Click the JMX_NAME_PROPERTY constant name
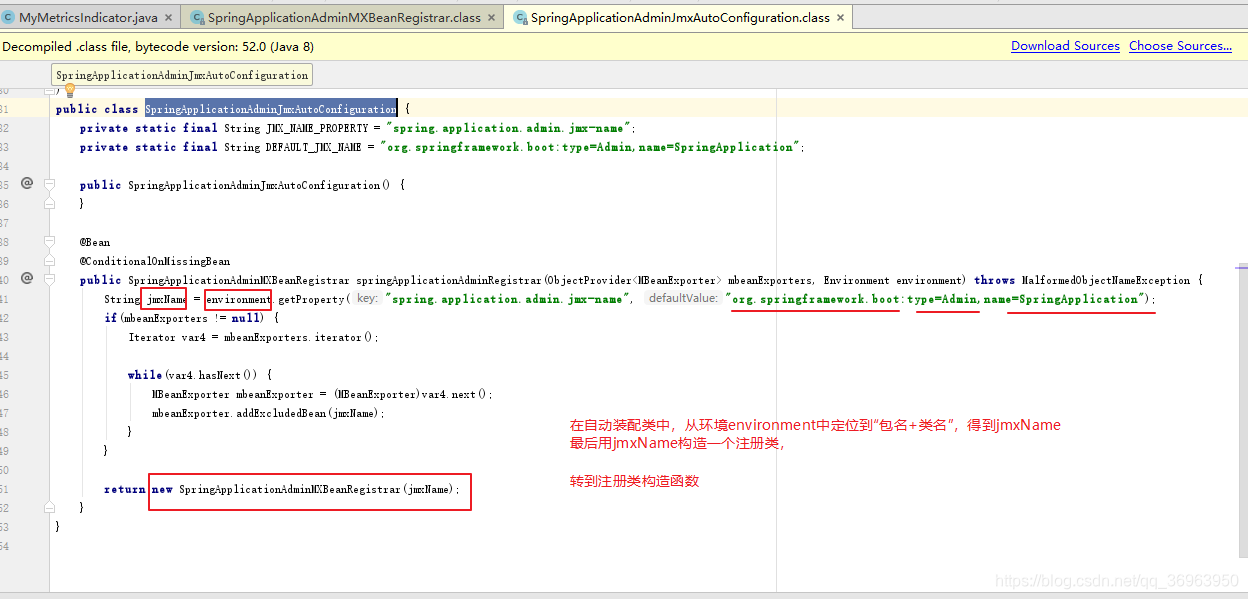The height and width of the screenshot is (599, 1248). point(317,128)
